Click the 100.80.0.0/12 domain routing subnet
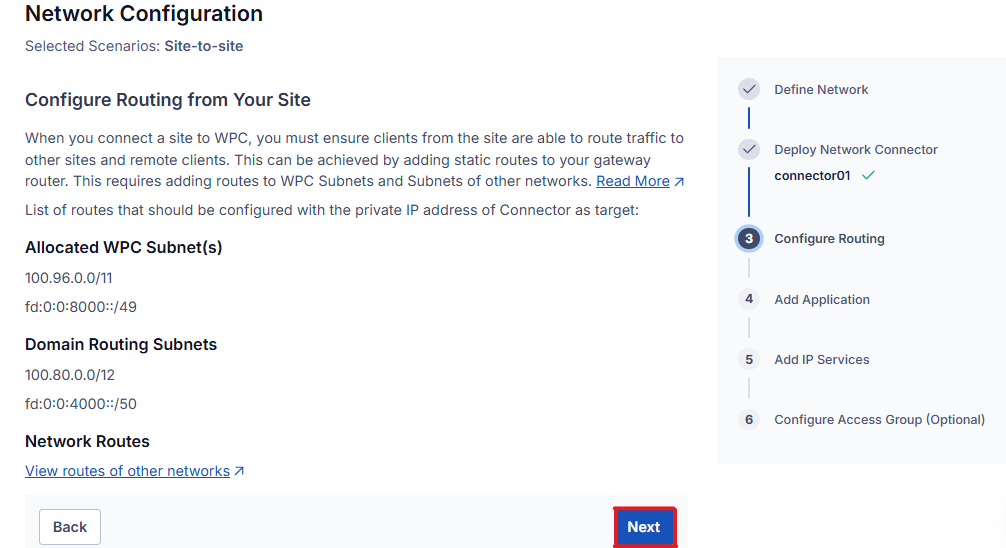 tap(70, 375)
